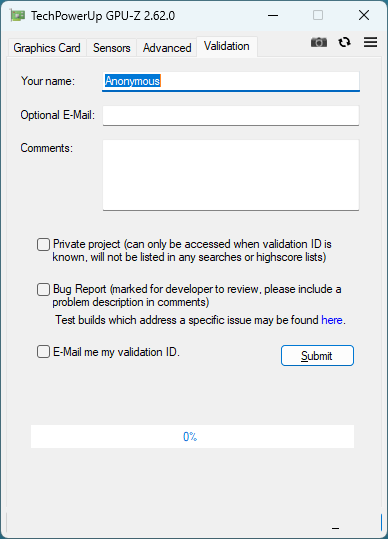Click the refresh arrows icon
This screenshot has height=539, width=388.
point(344,42)
